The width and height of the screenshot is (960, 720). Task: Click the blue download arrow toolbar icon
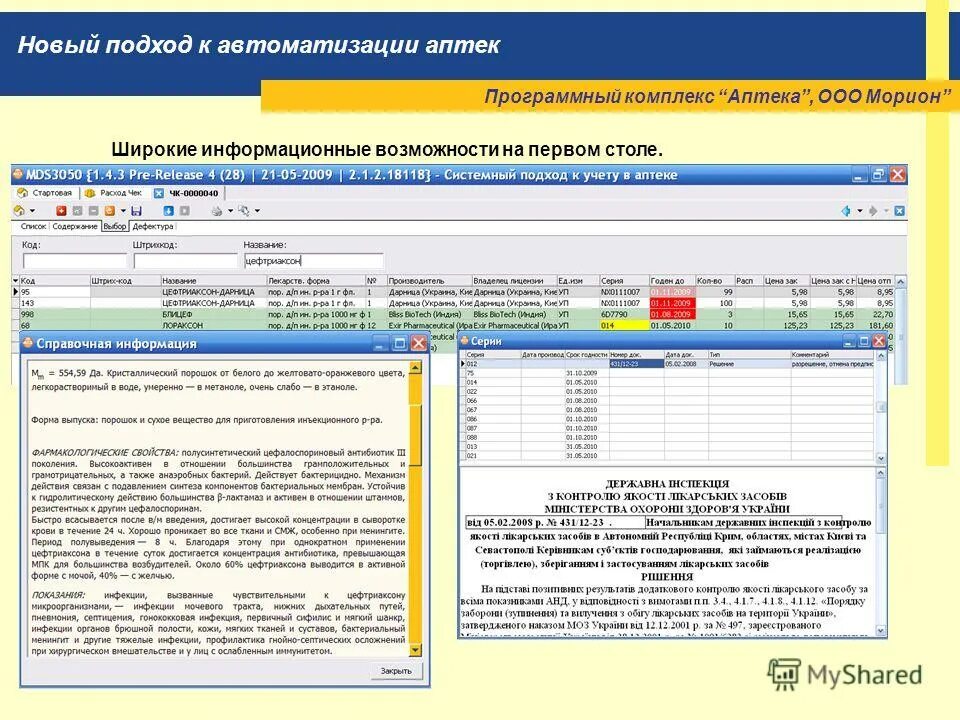pyautogui.click(x=168, y=212)
